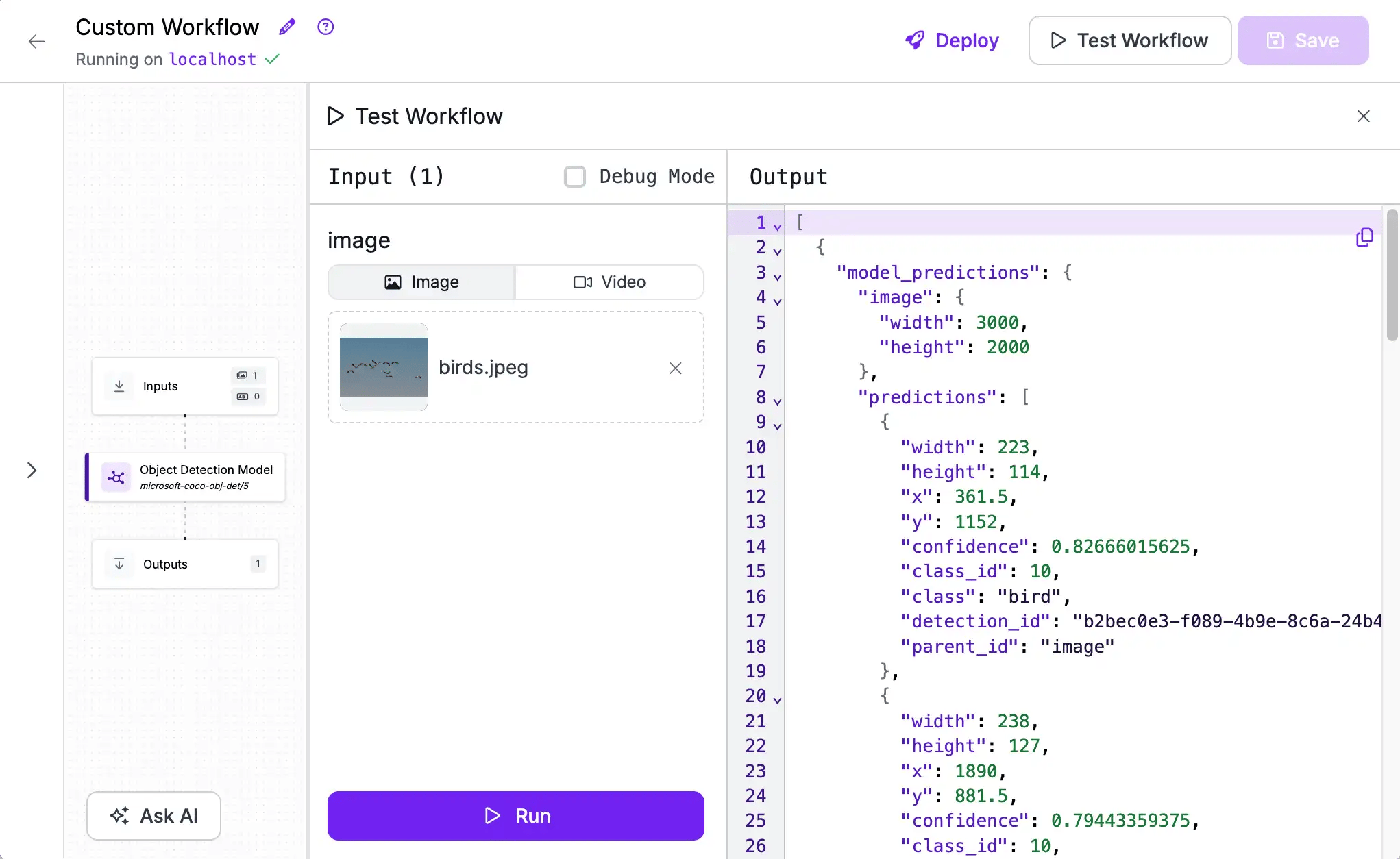
Task: Click the Deploy button
Action: [952, 40]
